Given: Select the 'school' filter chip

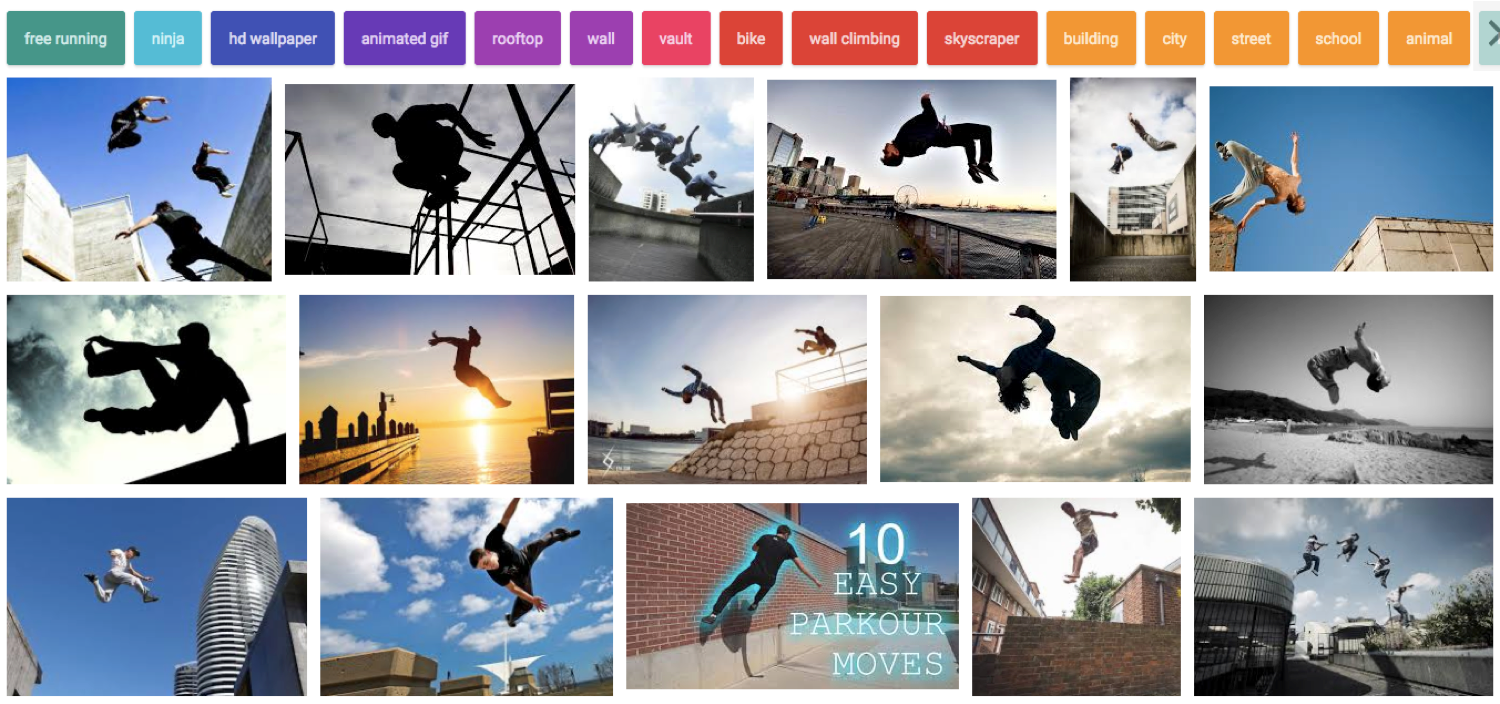Looking at the screenshot, I should click(1339, 39).
